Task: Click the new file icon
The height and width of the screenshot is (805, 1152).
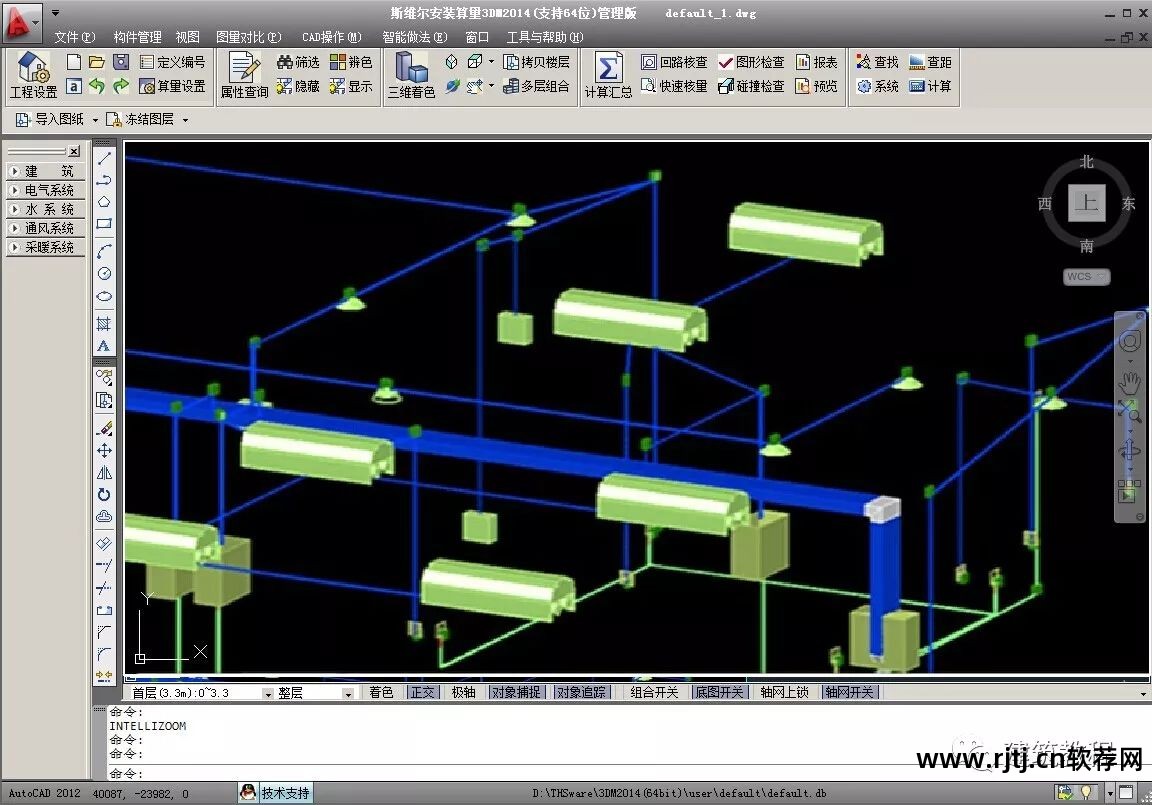Action: pyautogui.click(x=73, y=62)
